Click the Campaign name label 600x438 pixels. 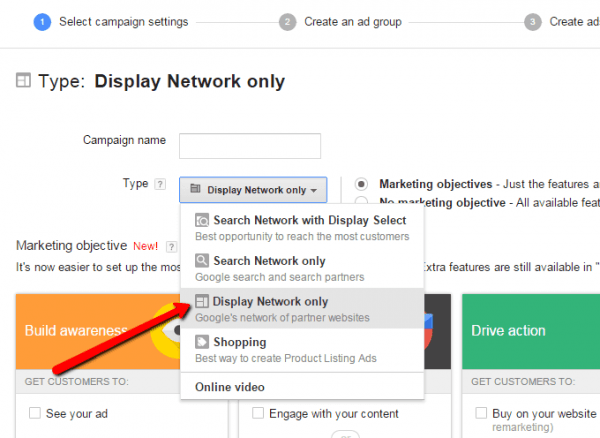coord(124,140)
